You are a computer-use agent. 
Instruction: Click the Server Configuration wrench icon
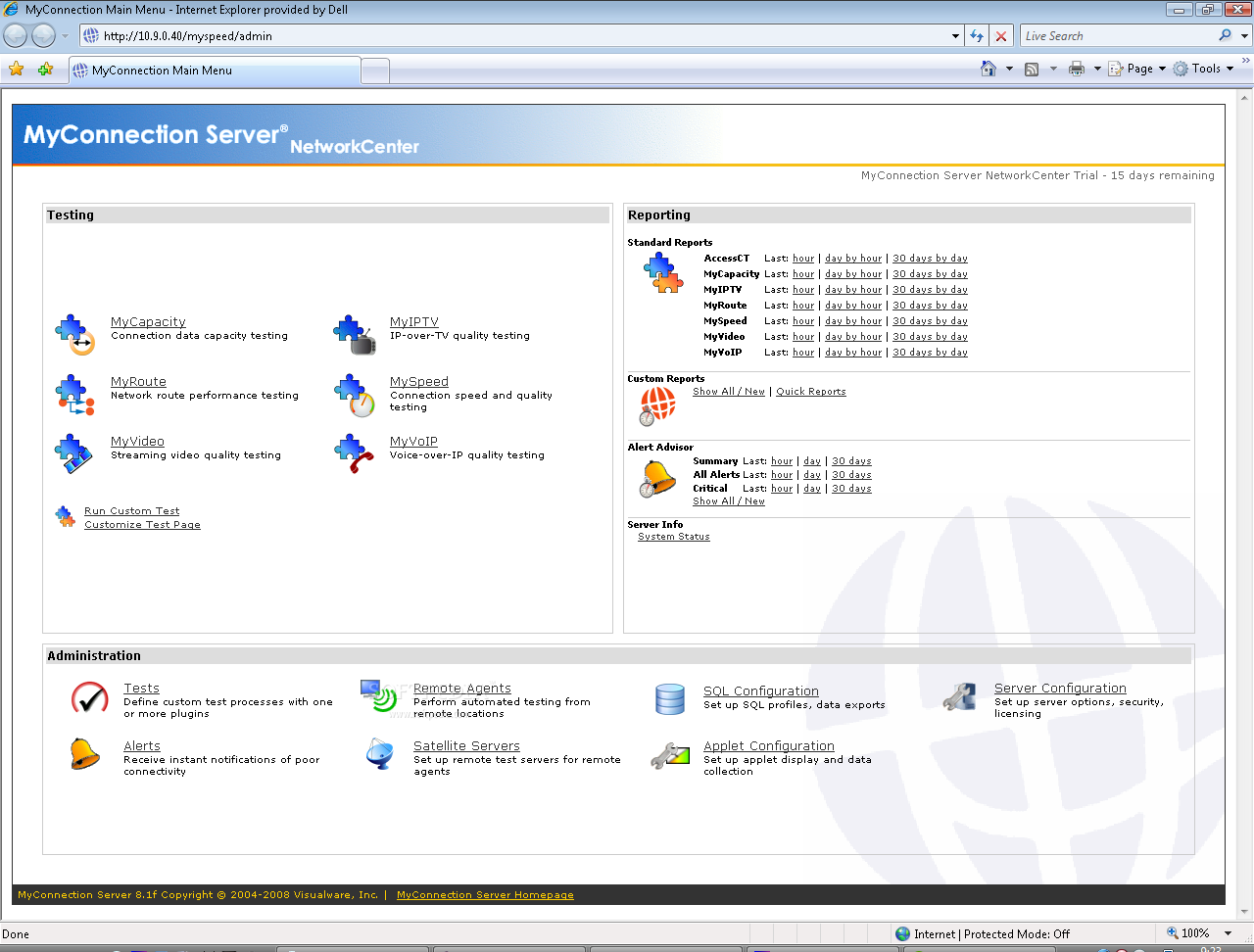coord(960,696)
